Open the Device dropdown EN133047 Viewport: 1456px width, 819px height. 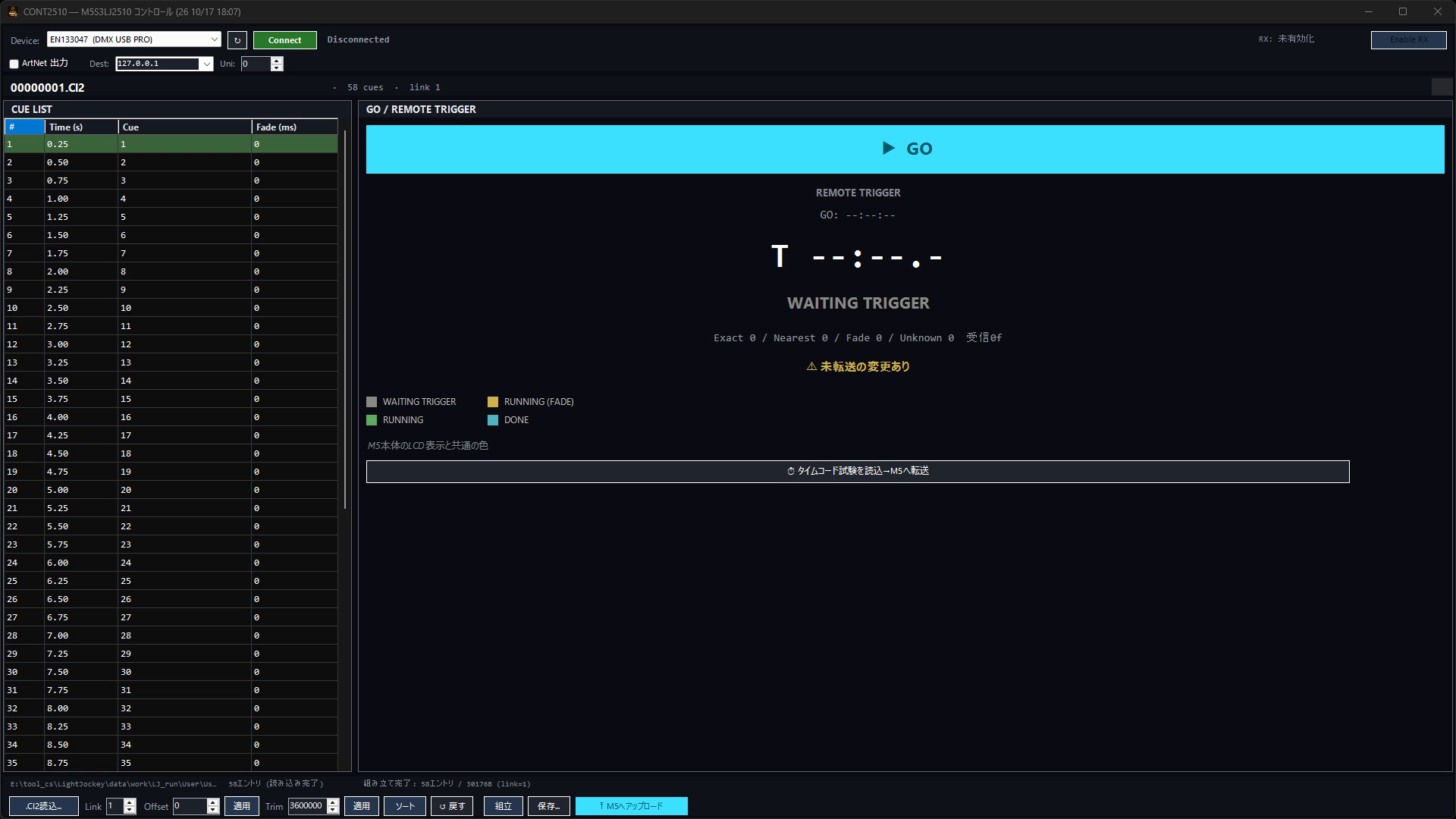(134, 39)
